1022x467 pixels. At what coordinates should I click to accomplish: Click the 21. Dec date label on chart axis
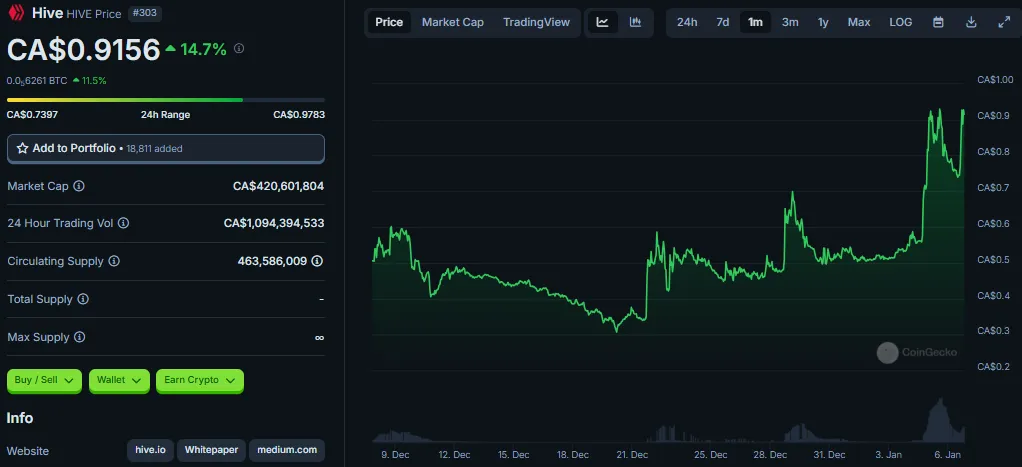click(632, 455)
